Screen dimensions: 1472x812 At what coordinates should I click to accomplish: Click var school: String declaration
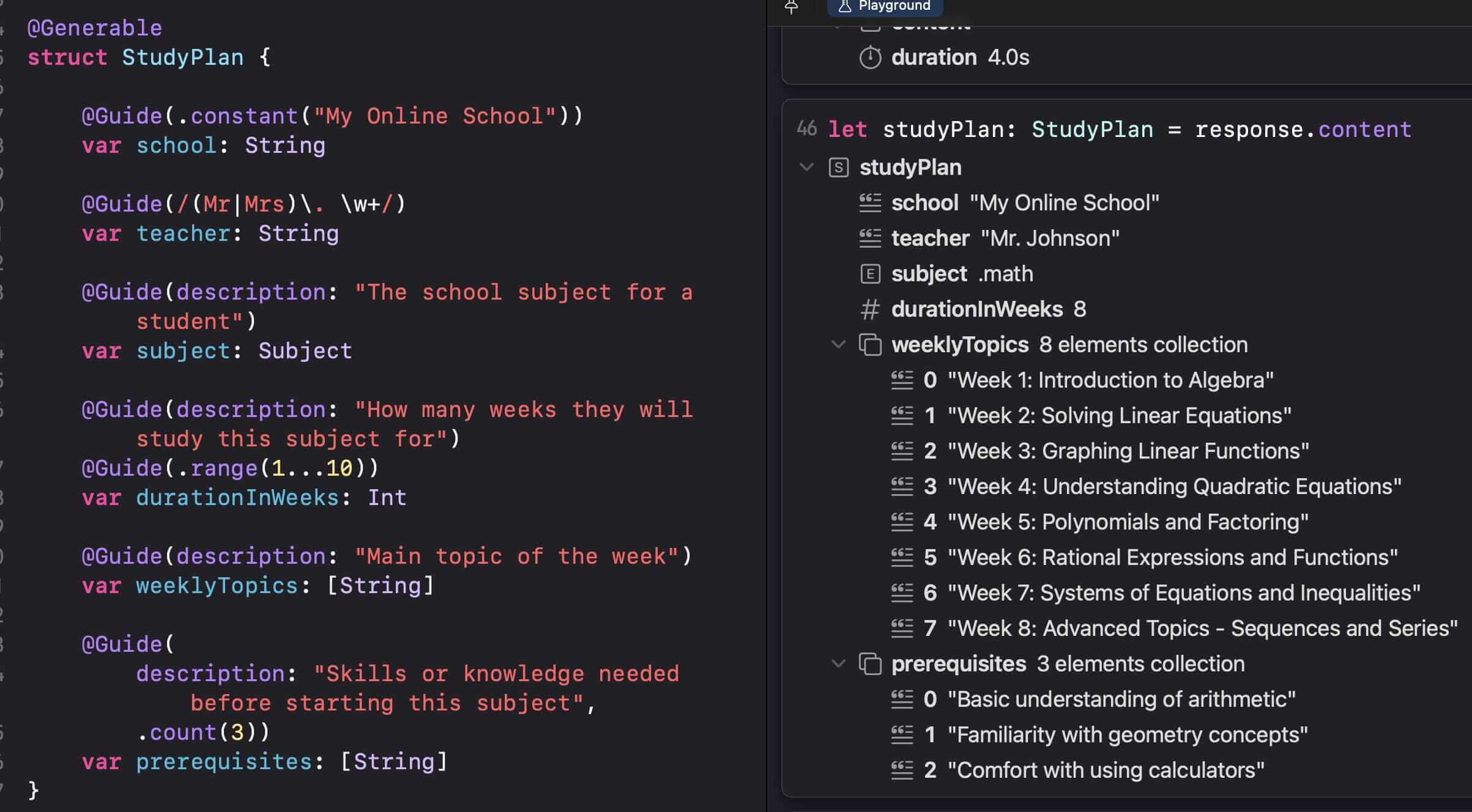(x=203, y=146)
